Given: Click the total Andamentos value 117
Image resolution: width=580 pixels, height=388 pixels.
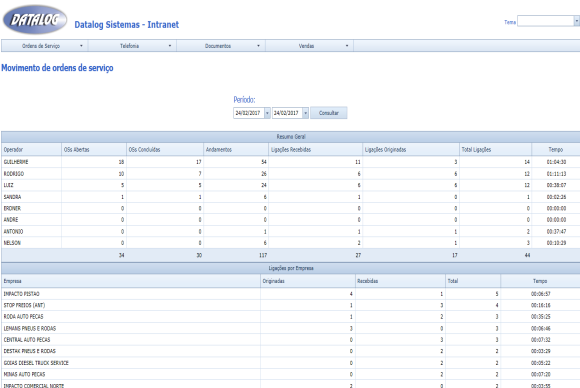Looking at the screenshot, I should (263, 255).
